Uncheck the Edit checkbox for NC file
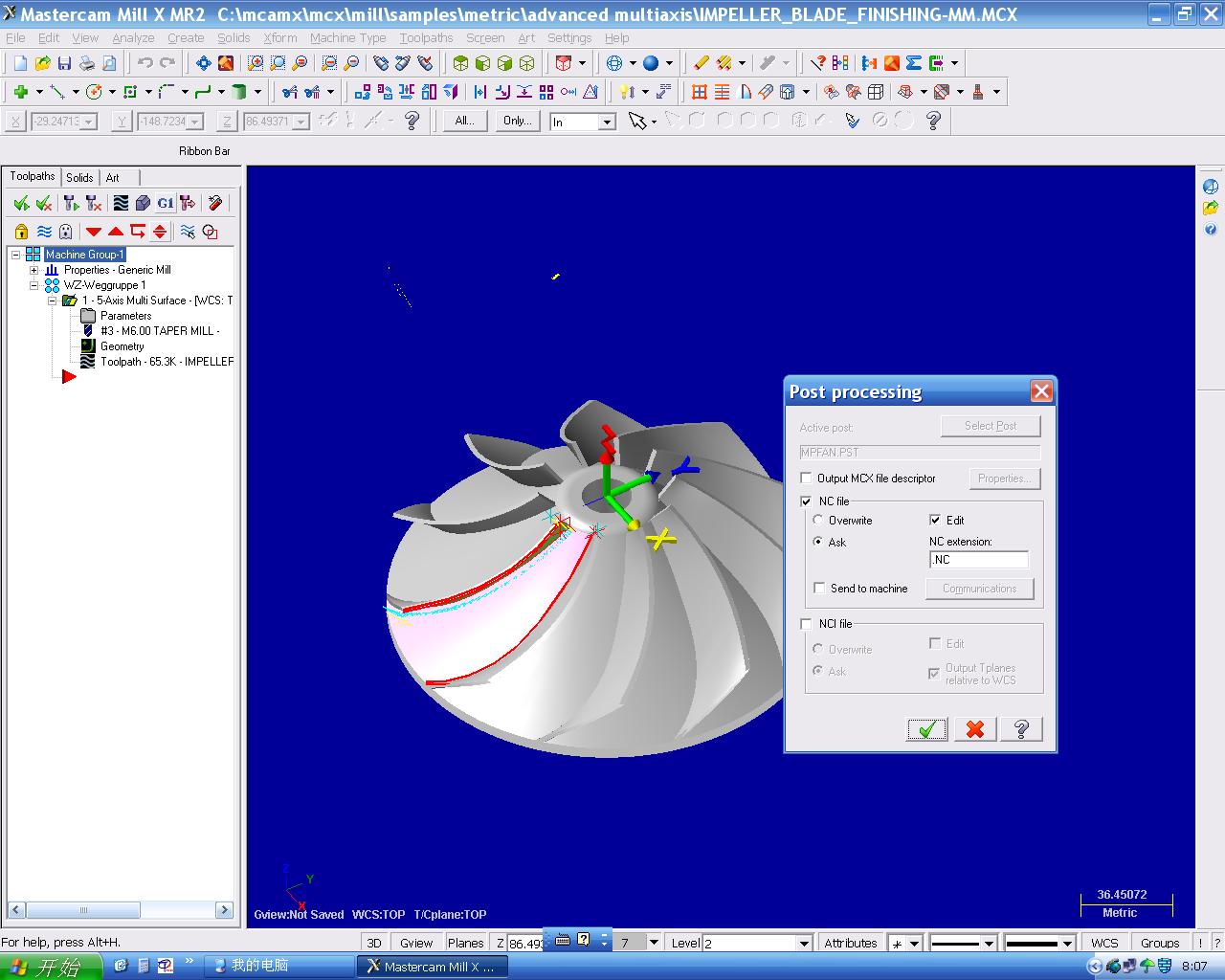The width and height of the screenshot is (1225, 980). coord(935,521)
